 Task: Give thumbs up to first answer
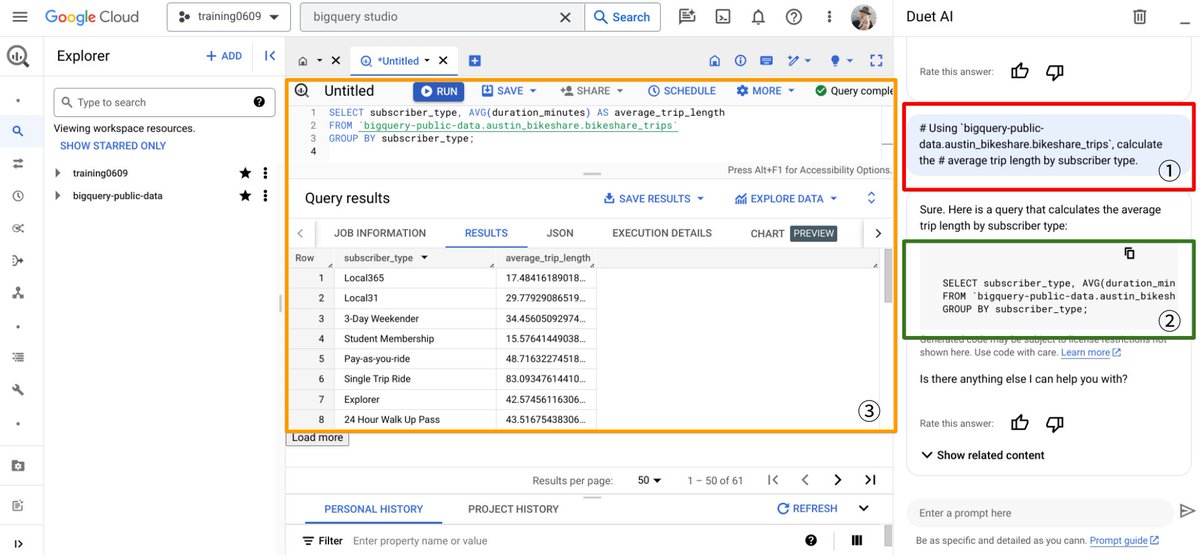click(x=1019, y=71)
